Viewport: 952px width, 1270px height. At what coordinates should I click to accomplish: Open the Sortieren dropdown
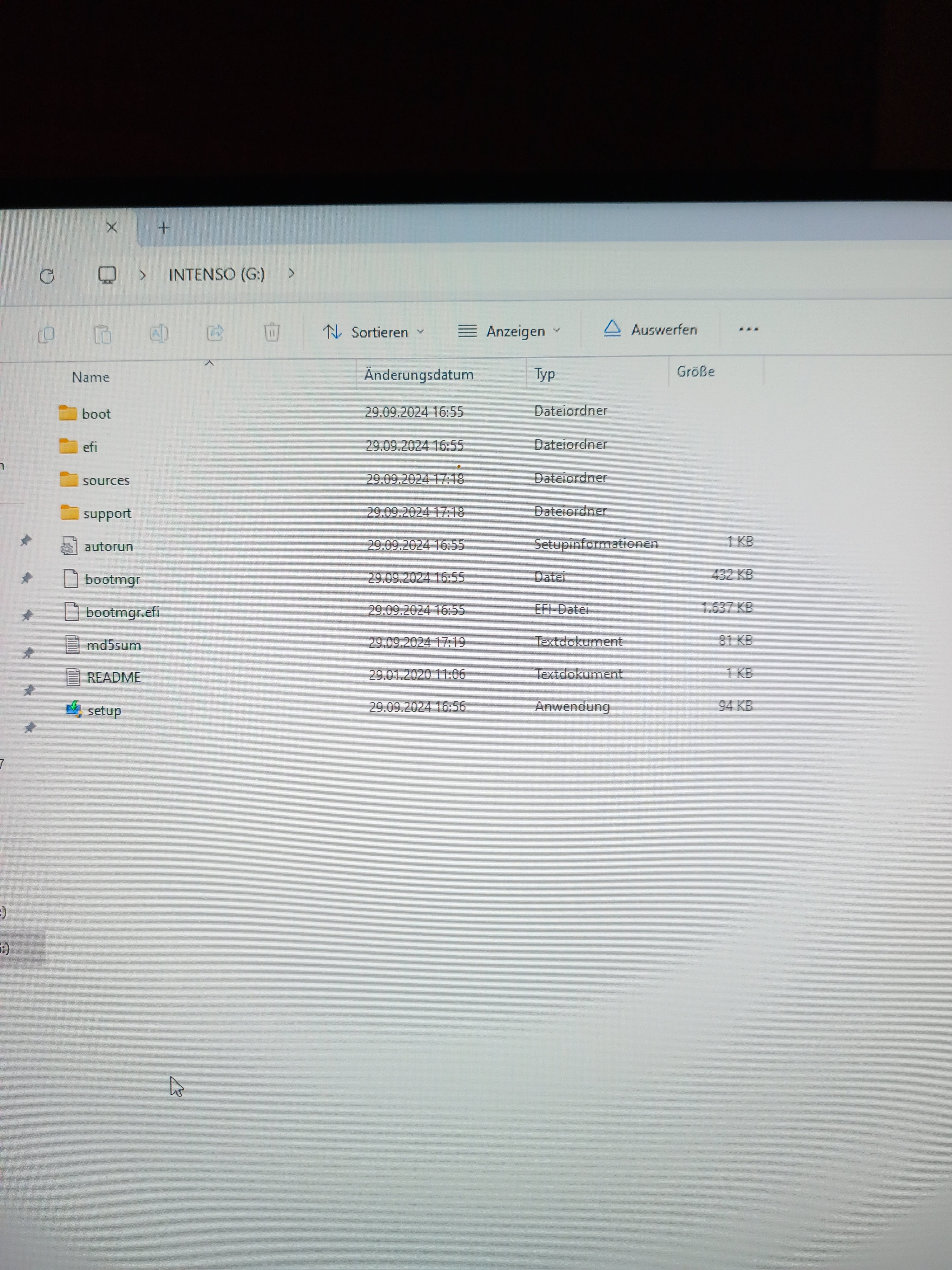[x=374, y=332]
